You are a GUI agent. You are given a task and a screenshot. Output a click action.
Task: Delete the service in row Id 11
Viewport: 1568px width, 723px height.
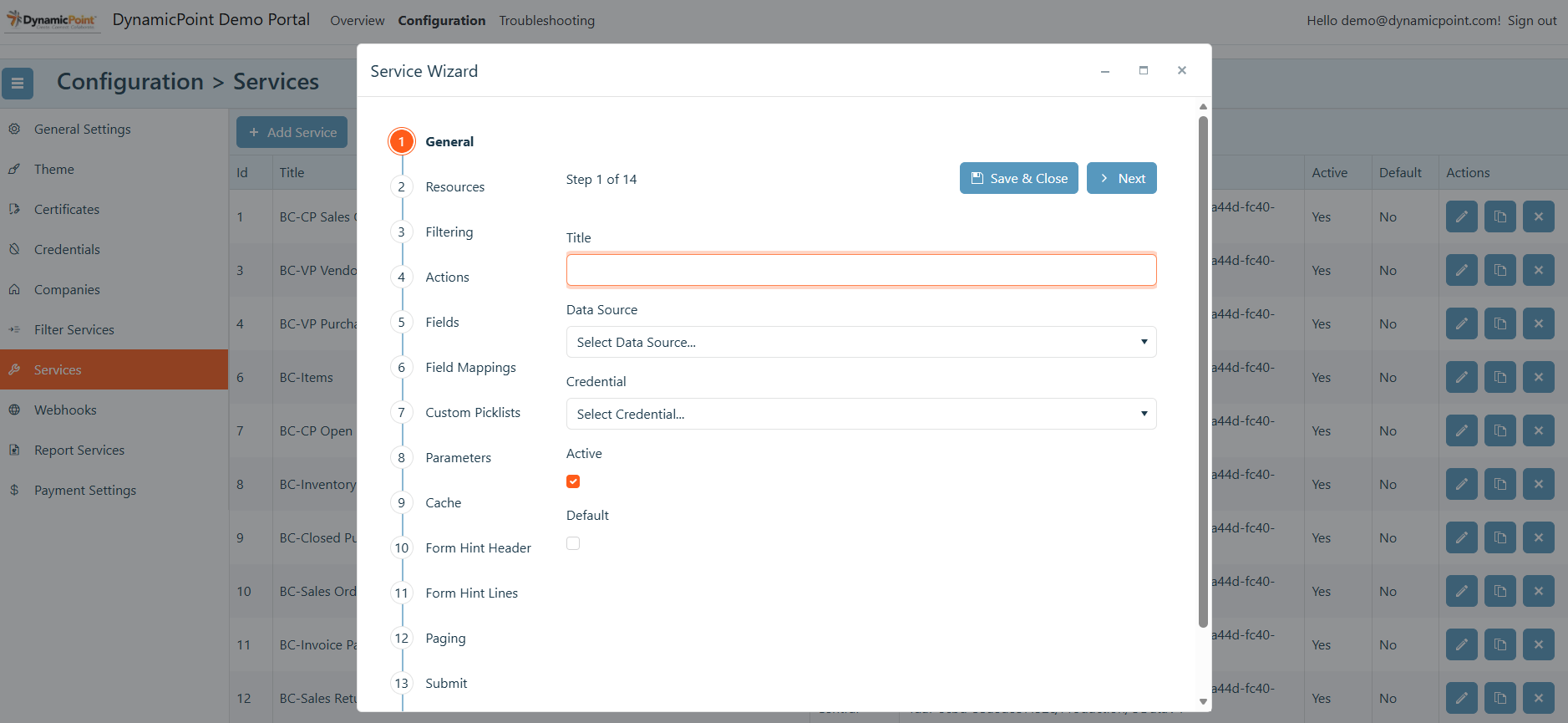click(x=1538, y=644)
